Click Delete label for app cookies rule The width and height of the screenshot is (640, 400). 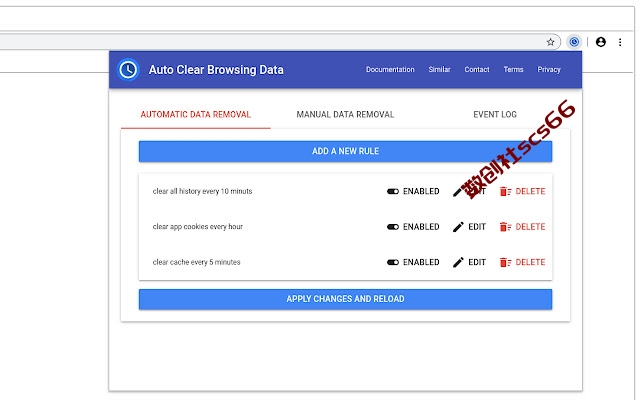click(530, 227)
